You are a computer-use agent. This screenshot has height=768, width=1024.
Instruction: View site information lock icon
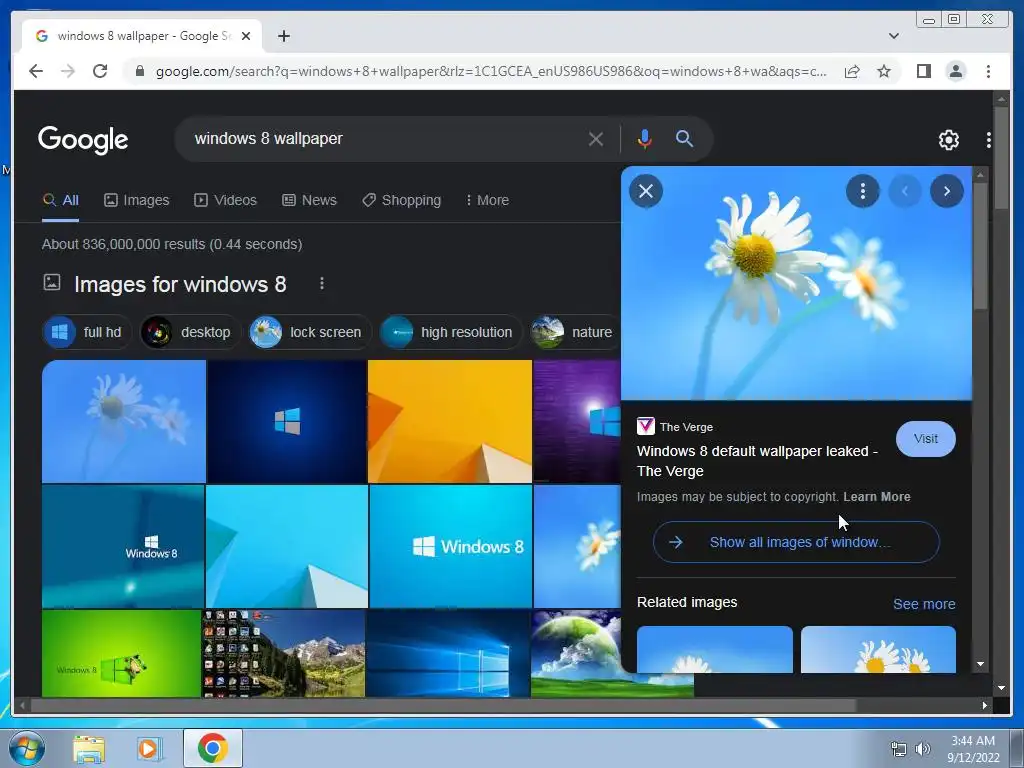click(x=139, y=71)
